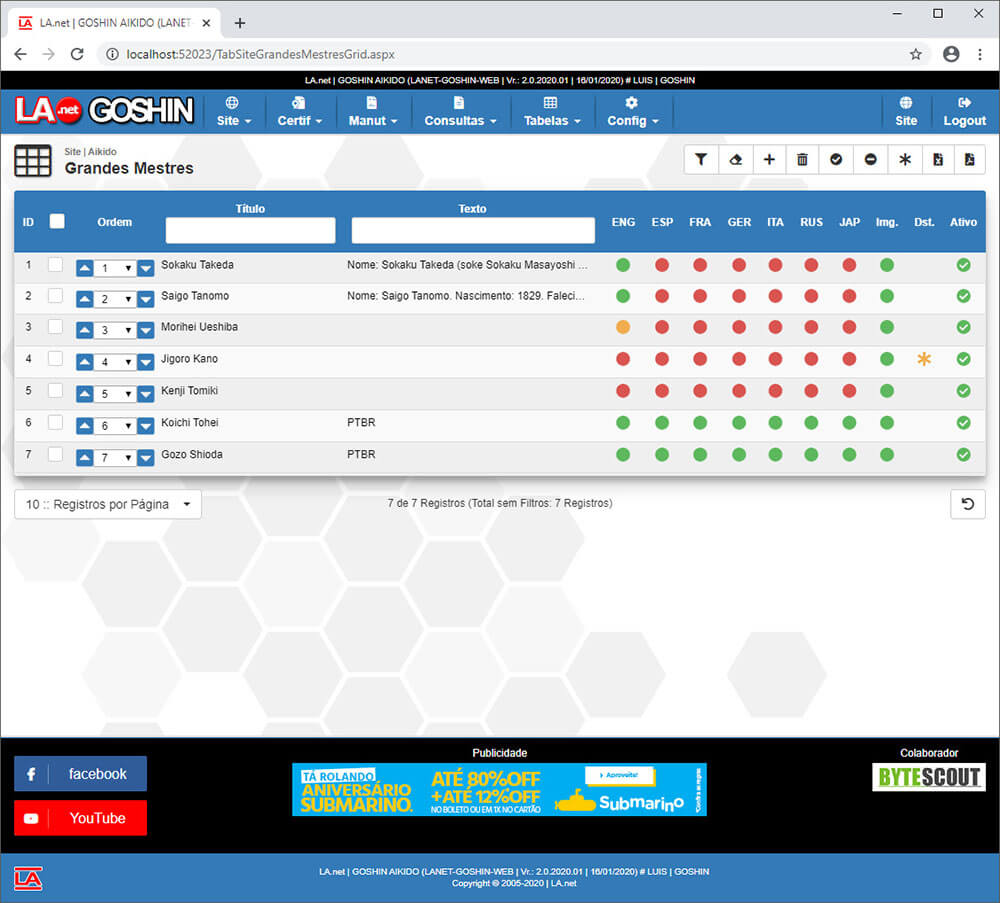Toggle the select-all header checkbox
1000x903 pixels.
point(57,221)
